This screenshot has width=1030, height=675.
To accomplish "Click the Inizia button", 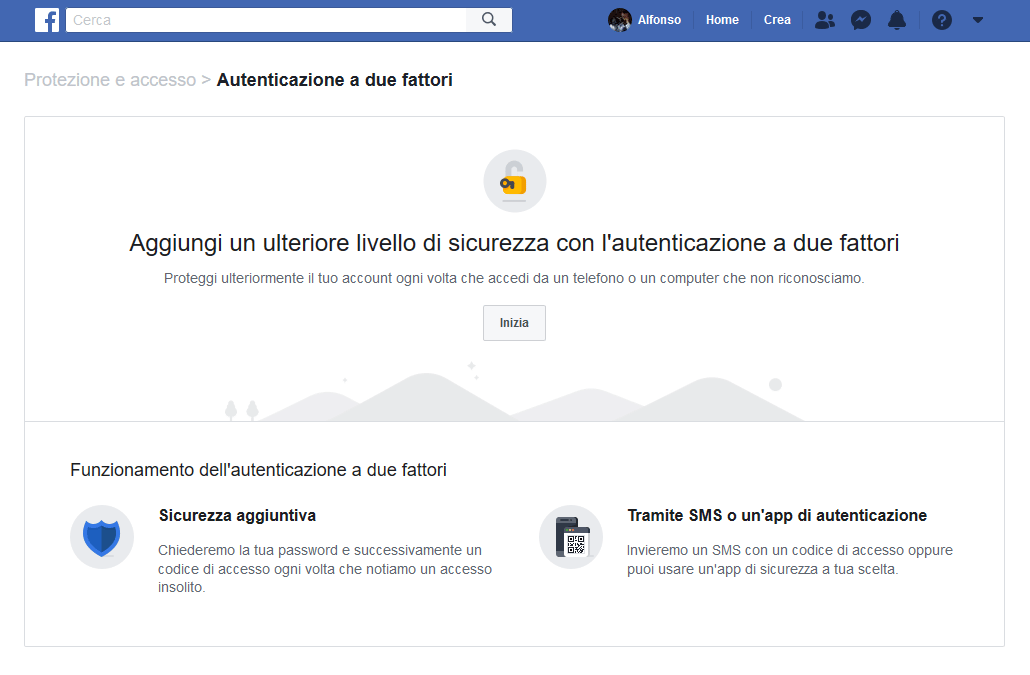I will (x=514, y=323).
